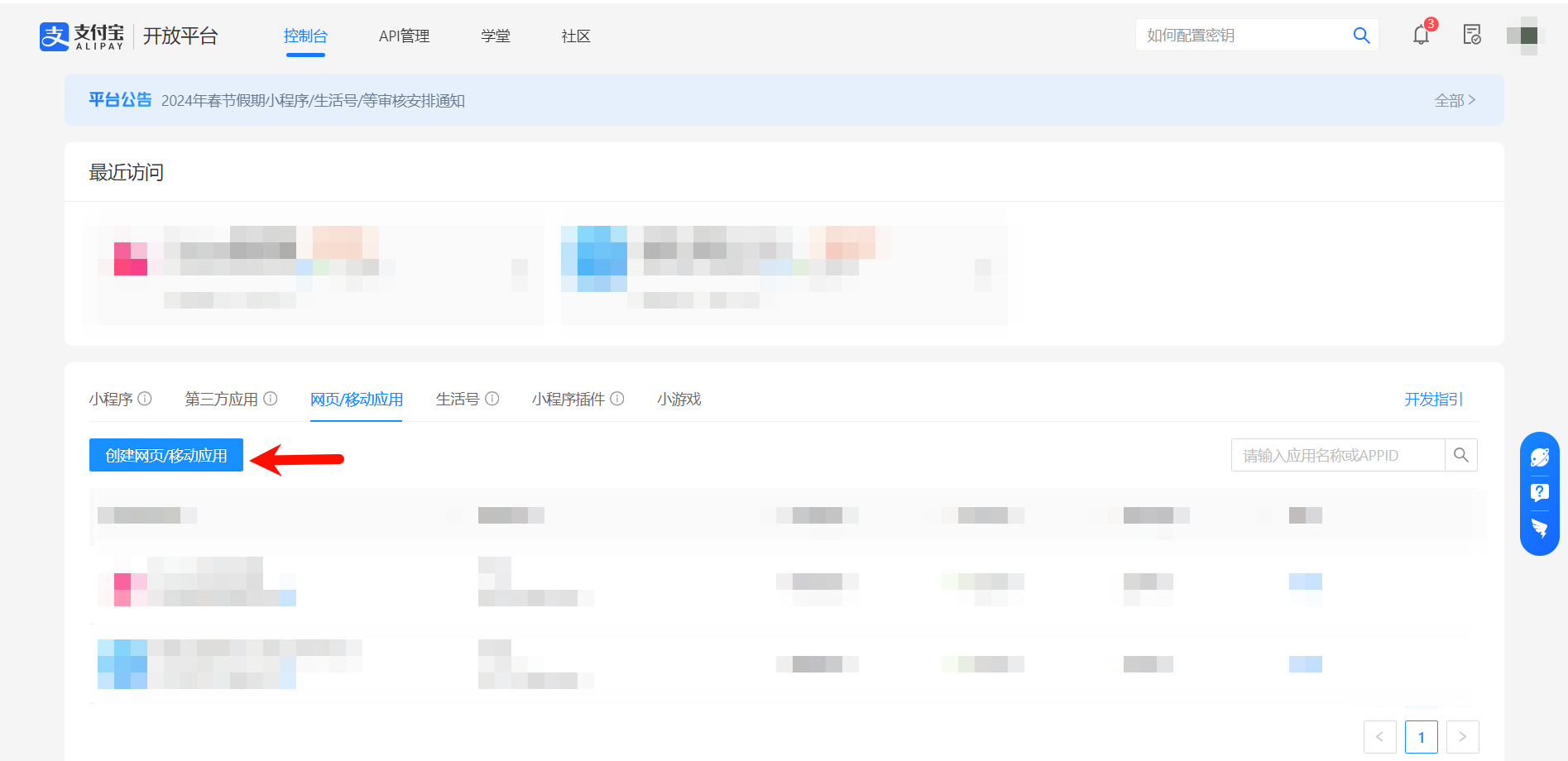Switch to the 小游戏 tab
Image resolution: width=1568 pixels, height=761 pixels.
(679, 399)
